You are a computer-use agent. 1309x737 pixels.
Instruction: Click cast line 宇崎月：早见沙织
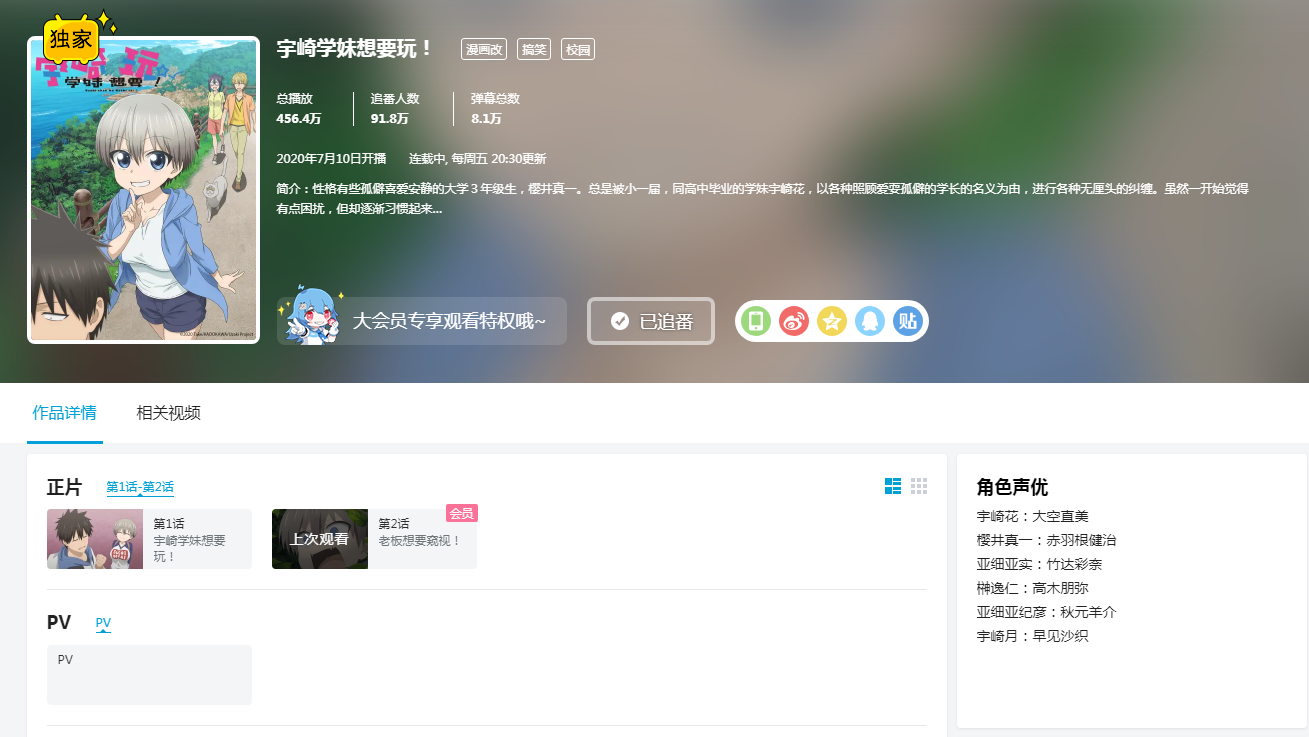coord(1032,636)
